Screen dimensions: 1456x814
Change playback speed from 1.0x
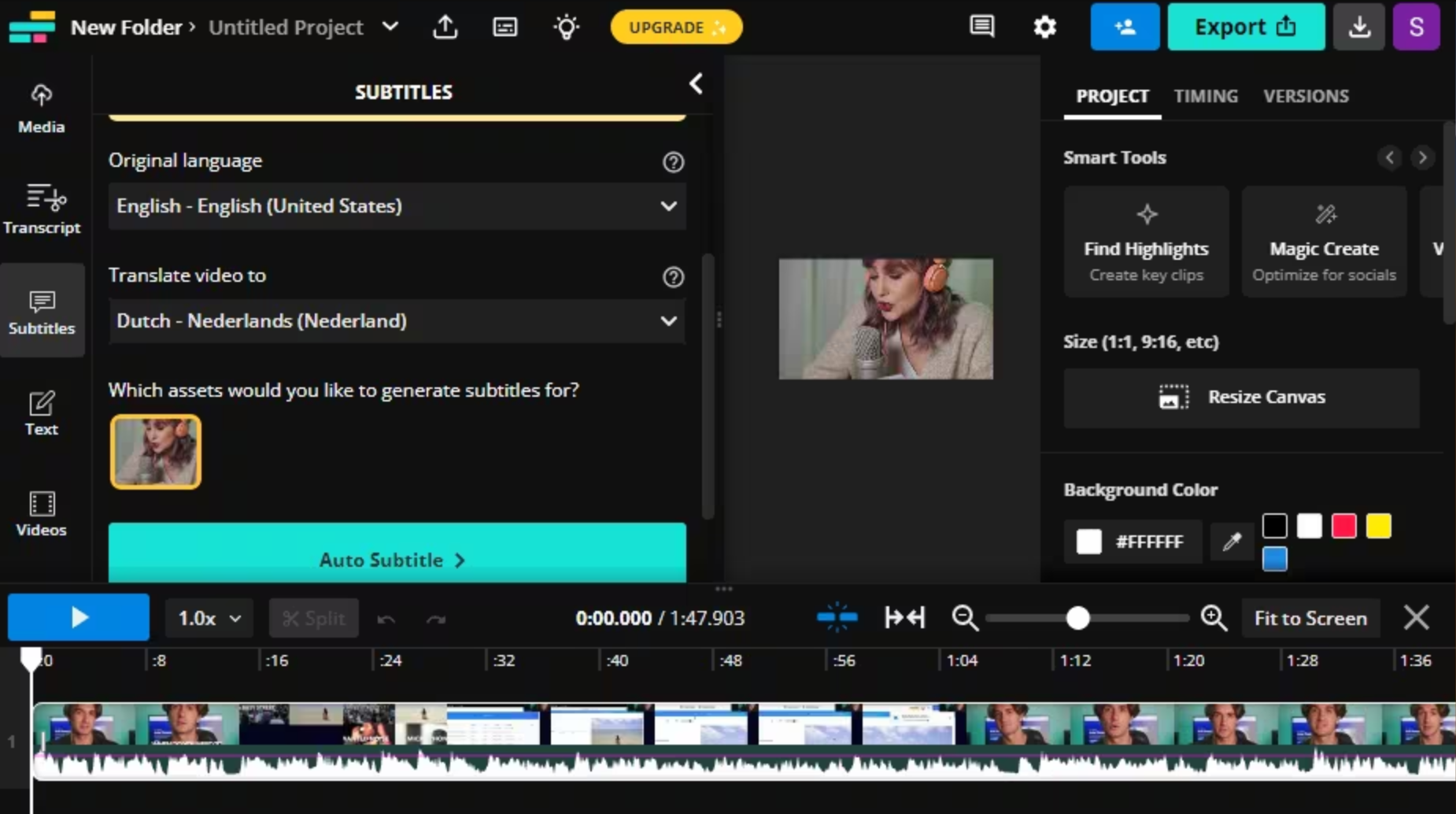(207, 618)
